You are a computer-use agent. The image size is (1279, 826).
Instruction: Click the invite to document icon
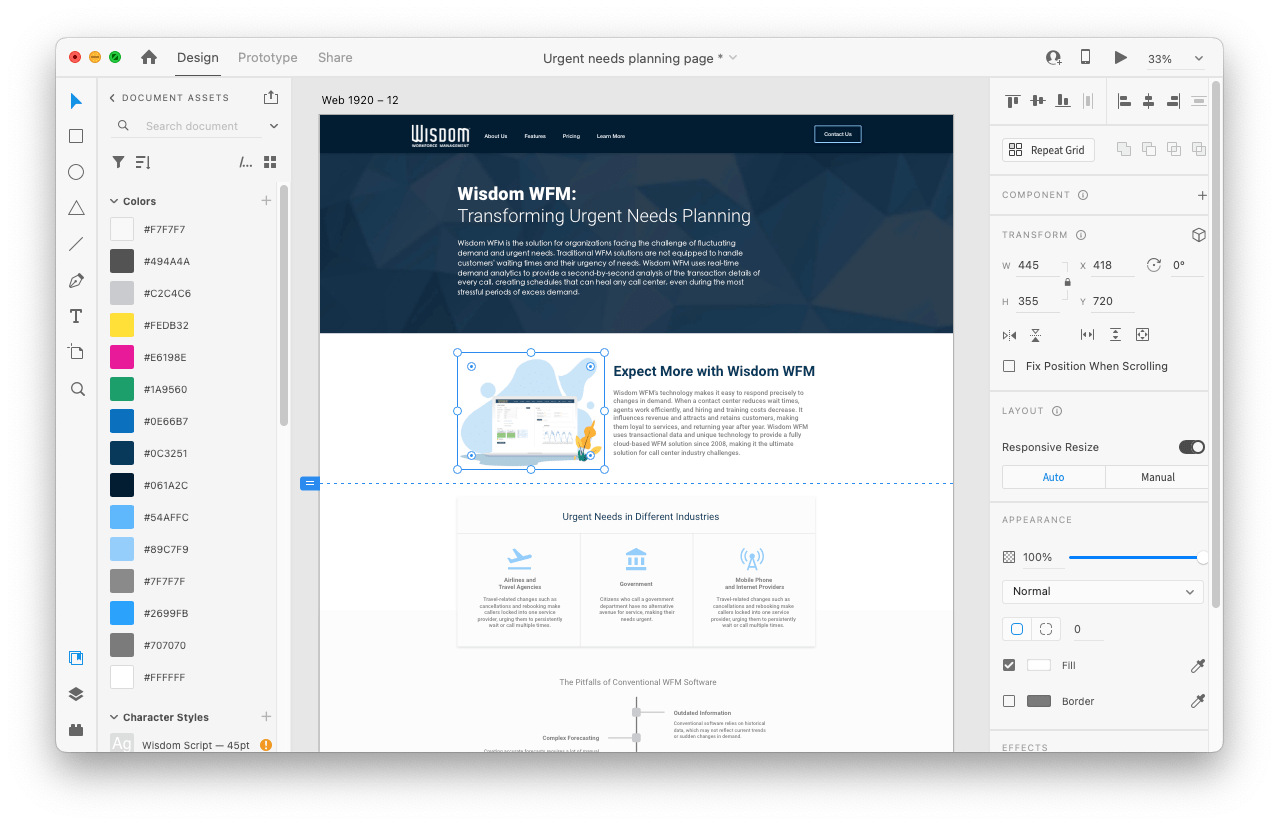coord(1053,58)
